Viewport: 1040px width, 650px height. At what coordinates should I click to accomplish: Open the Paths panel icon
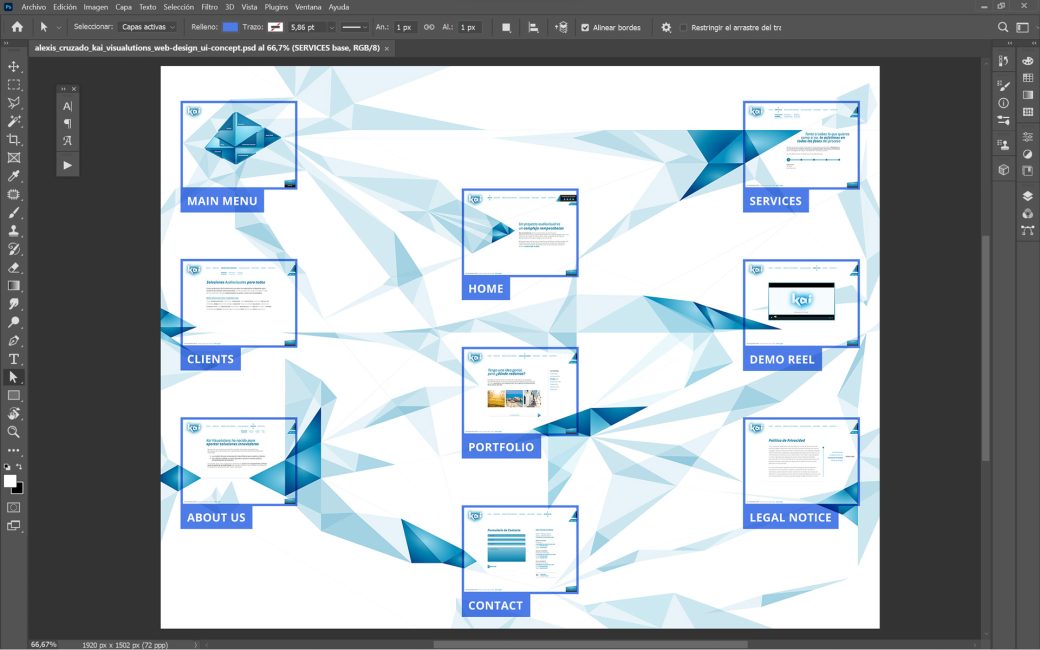[x=1027, y=231]
